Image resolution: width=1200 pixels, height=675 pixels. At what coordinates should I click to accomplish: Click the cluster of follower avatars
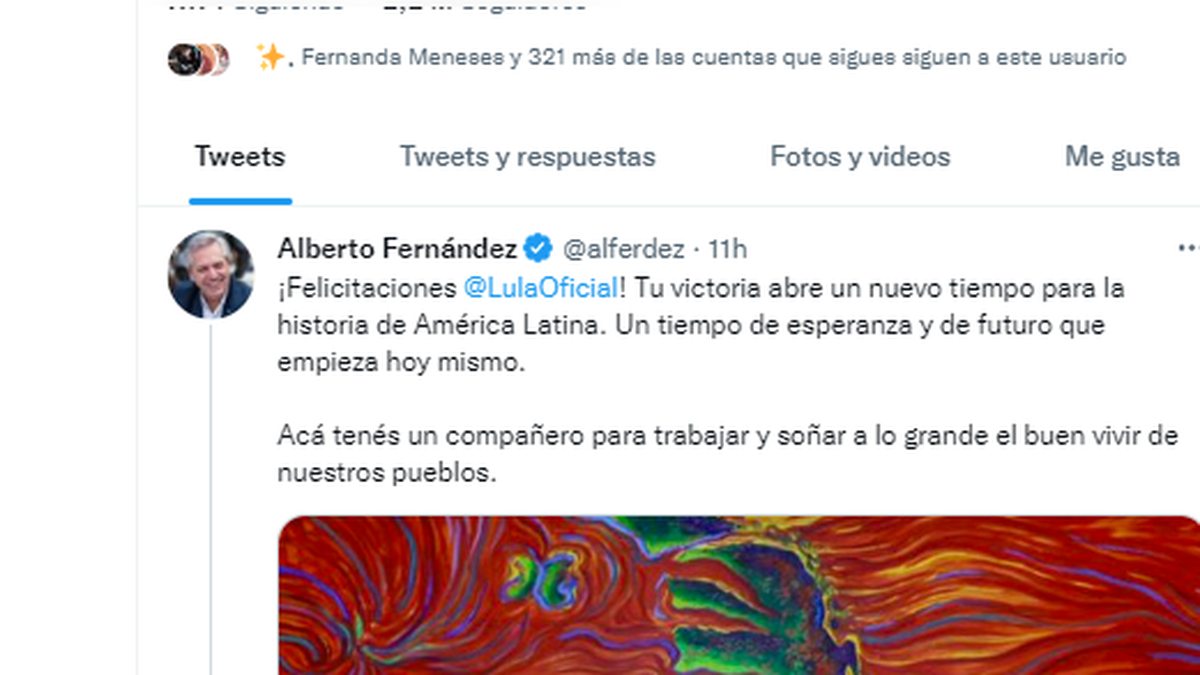click(198, 59)
